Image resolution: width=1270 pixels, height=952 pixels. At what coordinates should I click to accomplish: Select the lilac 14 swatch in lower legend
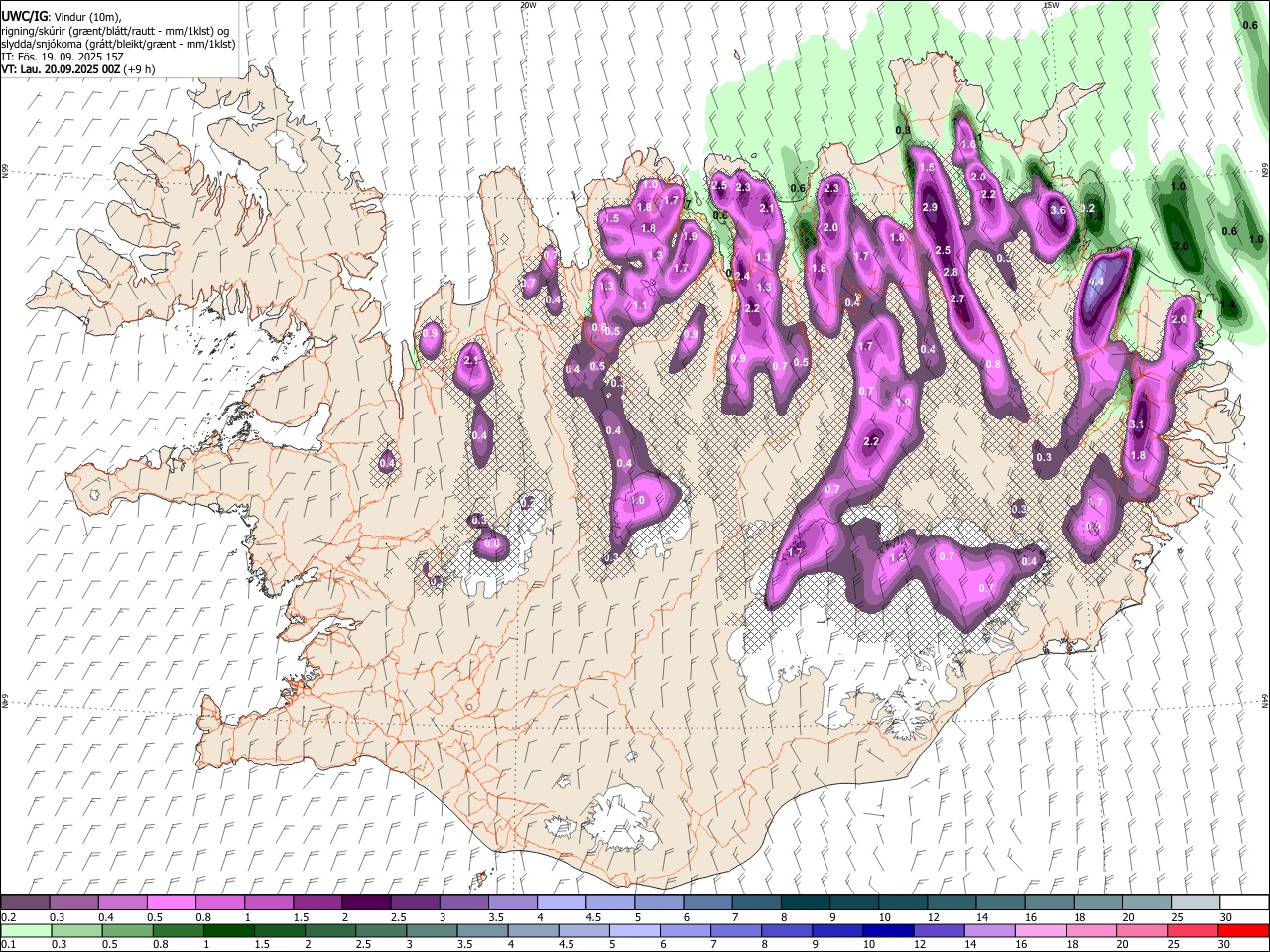(x=990, y=930)
